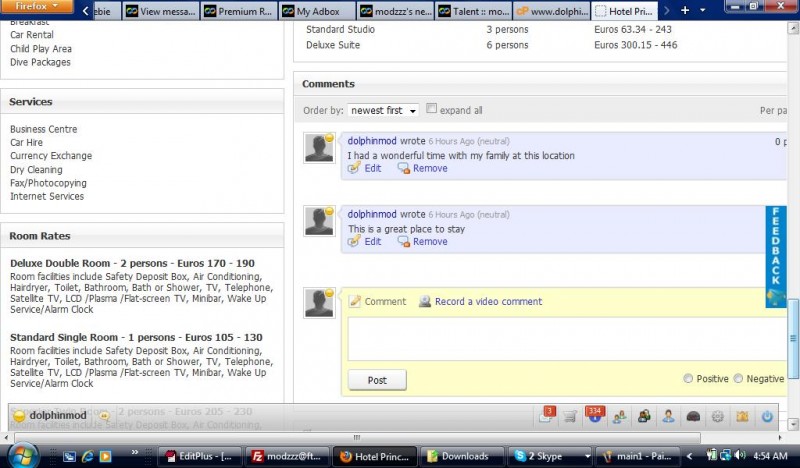Click Remove link on wonderful time comment
The height and width of the screenshot is (468, 800).
430,168
